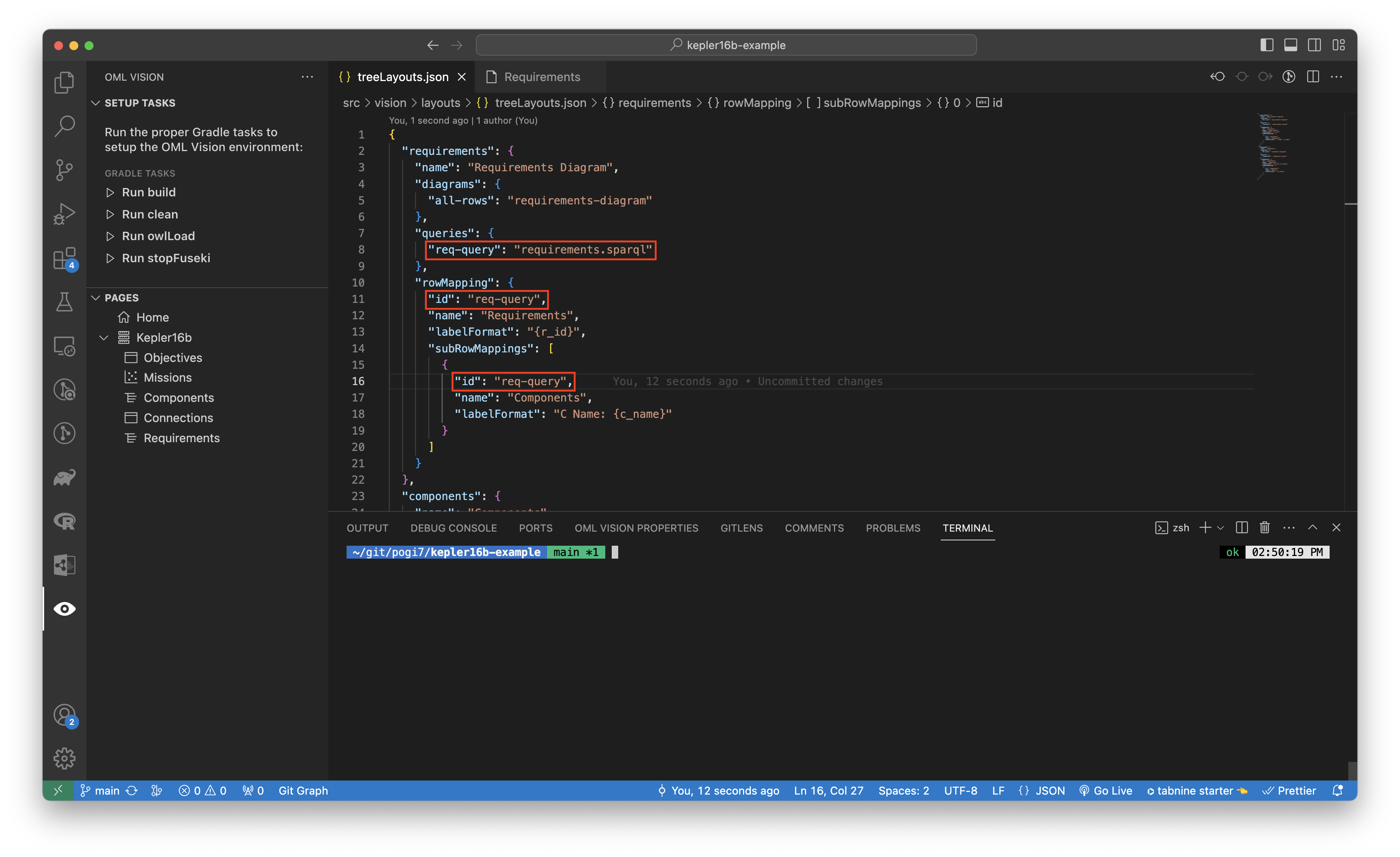Click the synchronize changes icon beside main
Image resolution: width=1400 pixels, height=857 pixels.
132,790
